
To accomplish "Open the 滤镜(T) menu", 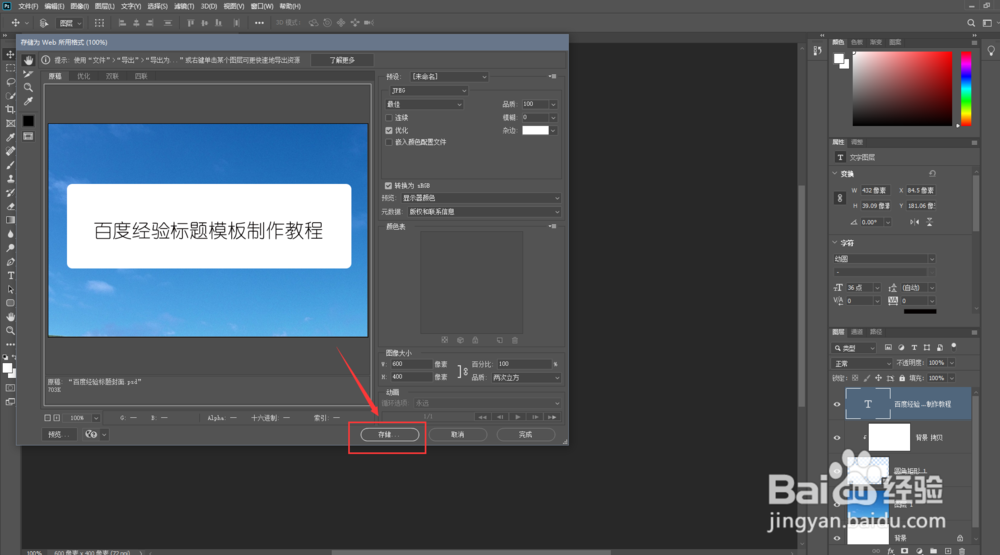I will 184,6.
